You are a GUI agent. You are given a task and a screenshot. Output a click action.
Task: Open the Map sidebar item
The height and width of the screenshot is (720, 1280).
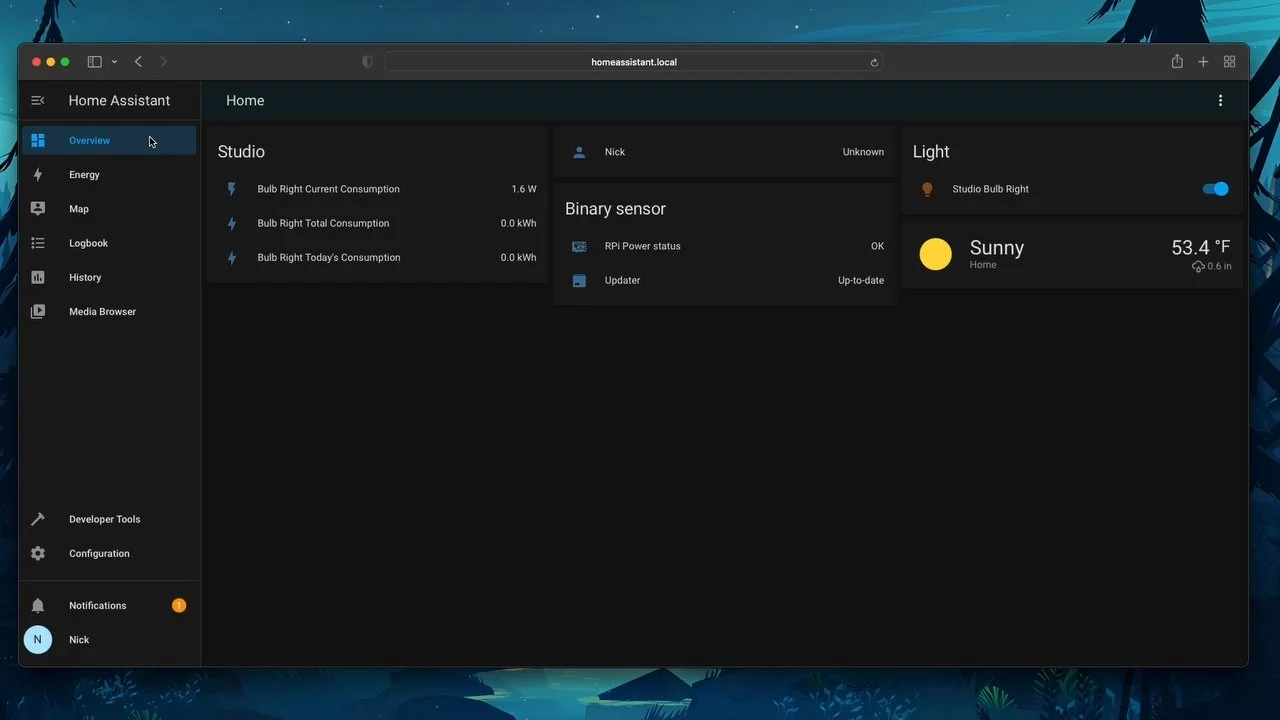coord(110,209)
